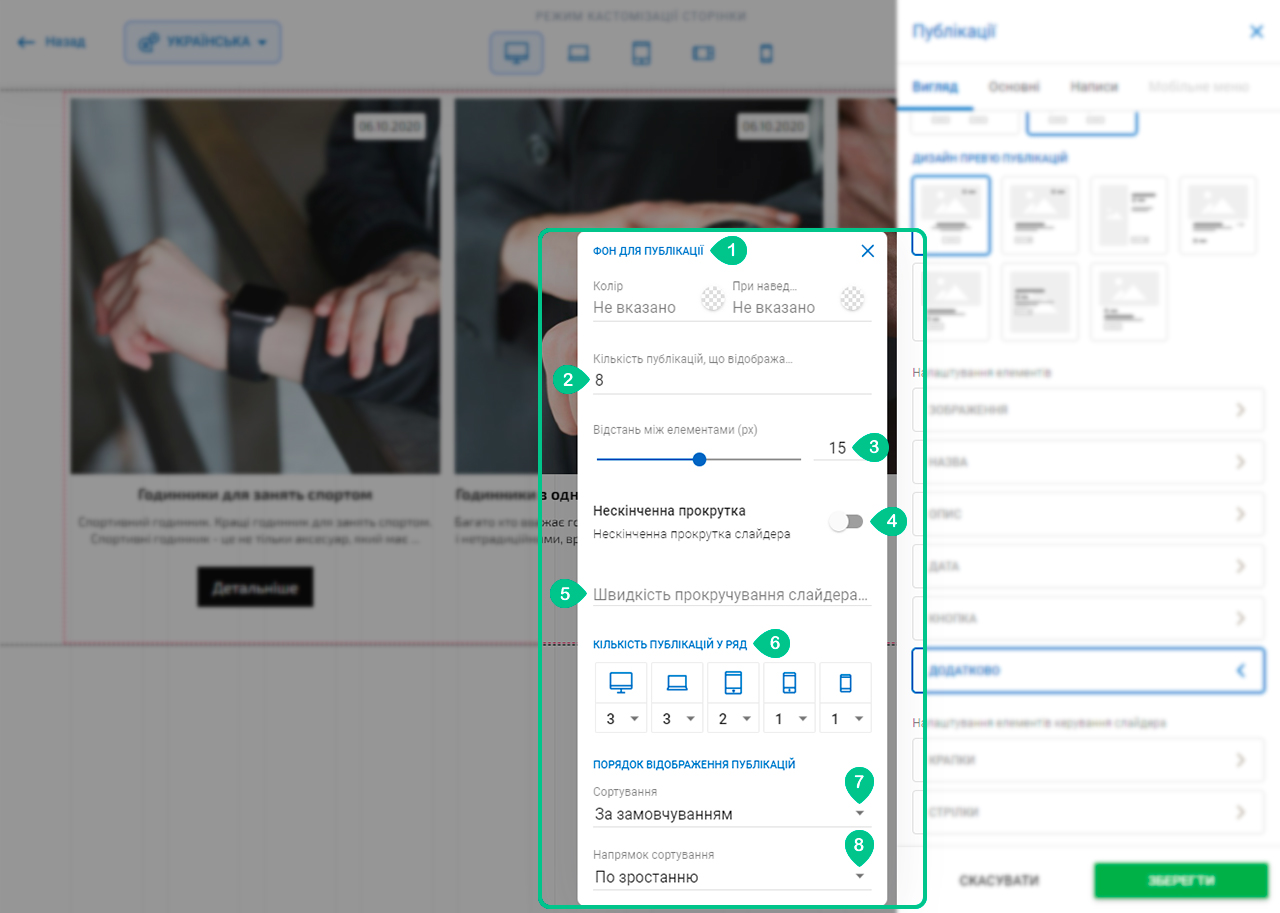Screen dimensions: 1280x913
Task: Switch to portrait phone preview in top toolbar
Action: point(766,53)
